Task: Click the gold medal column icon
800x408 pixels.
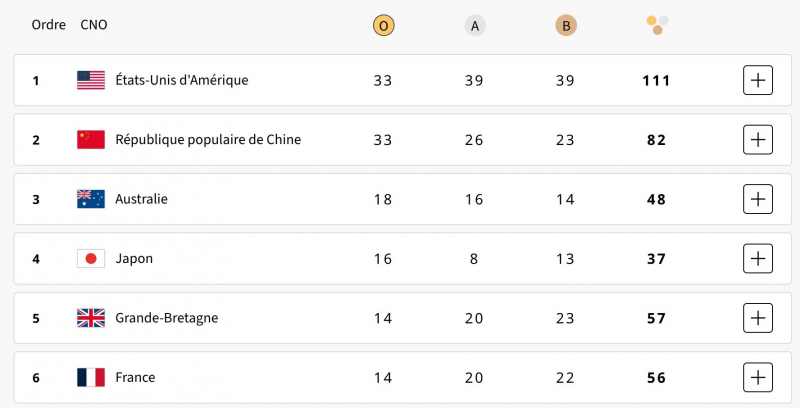Action: [383, 26]
